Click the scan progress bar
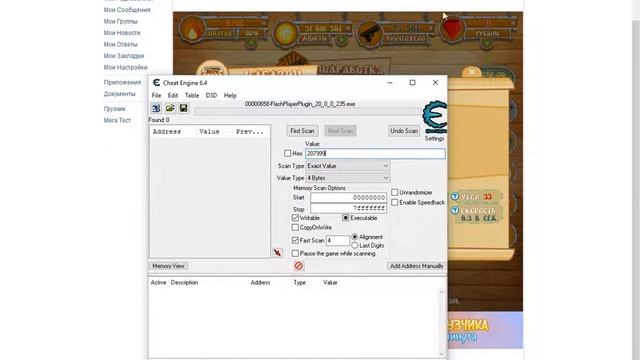The width and height of the screenshot is (640, 360). pos(308,112)
